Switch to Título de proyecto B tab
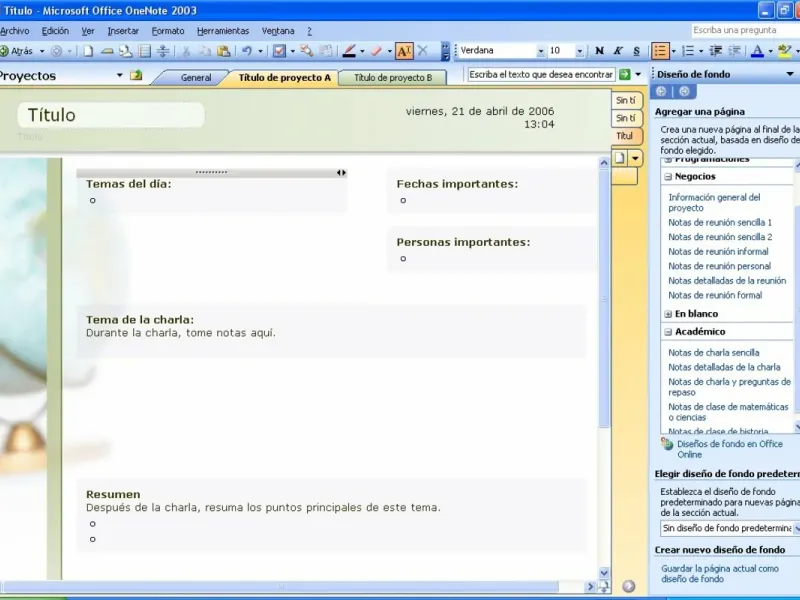The width and height of the screenshot is (800, 600). [x=393, y=78]
